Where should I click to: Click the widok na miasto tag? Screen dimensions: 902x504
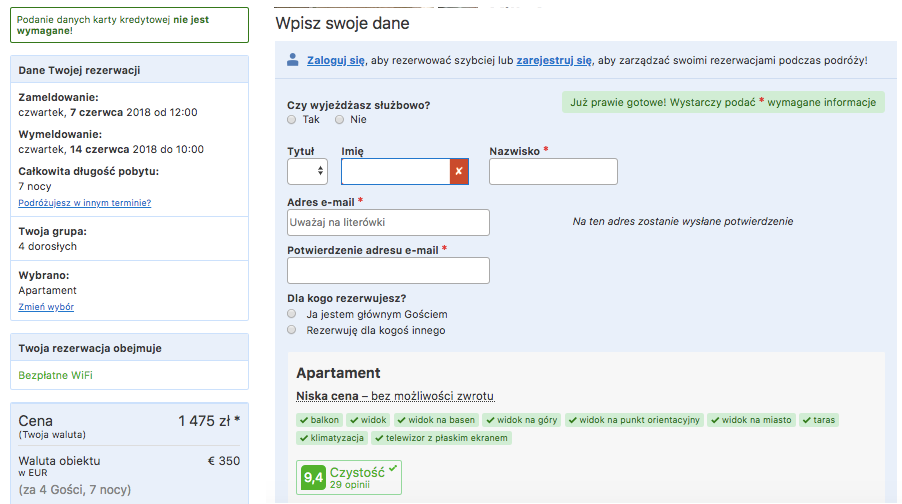pyautogui.click(x=751, y=420)
